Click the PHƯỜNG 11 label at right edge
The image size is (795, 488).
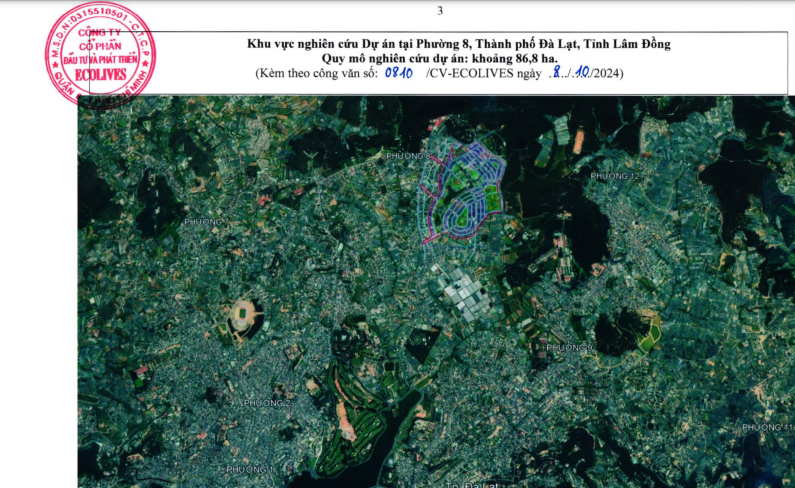pyautogui.click(x=767, y=427)
